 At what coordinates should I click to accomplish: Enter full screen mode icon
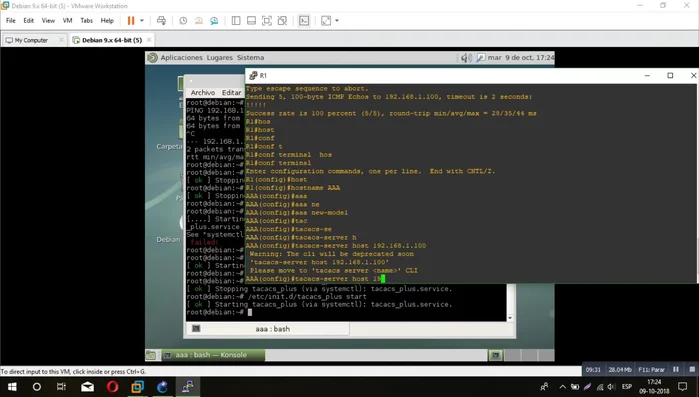[x=267, y=20]
